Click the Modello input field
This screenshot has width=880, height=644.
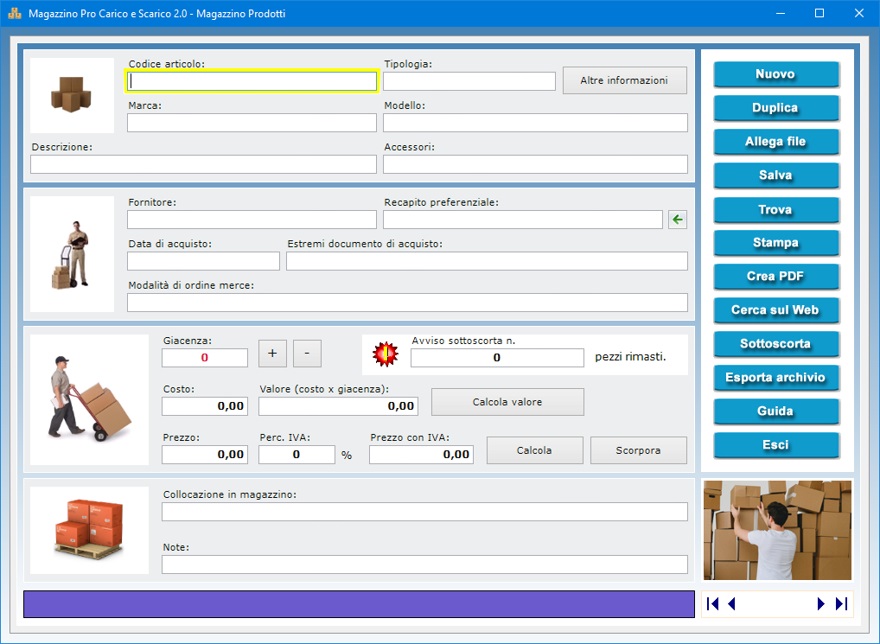point(535,122)
